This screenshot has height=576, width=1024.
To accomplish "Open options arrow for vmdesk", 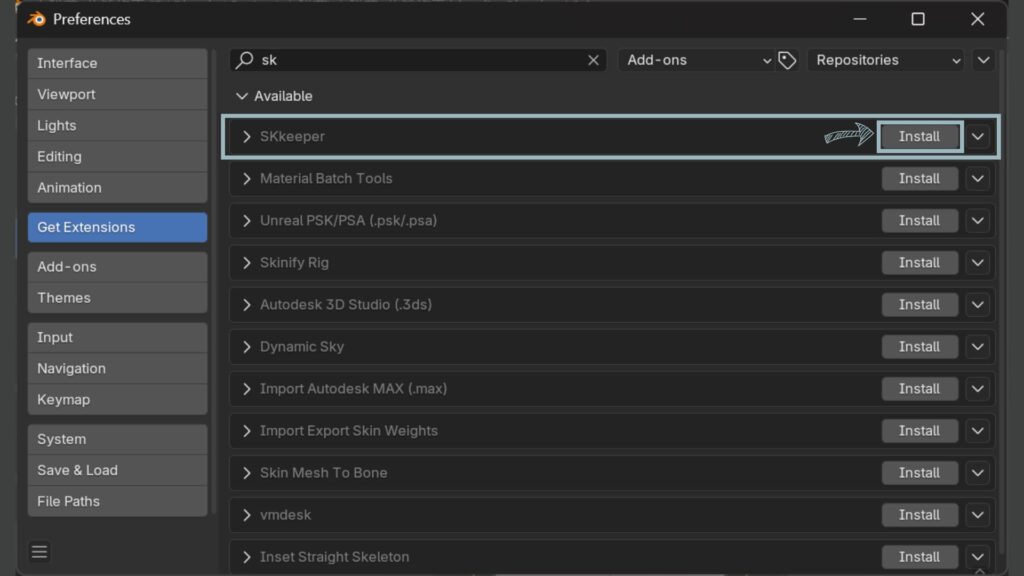I will coord(978,515).
